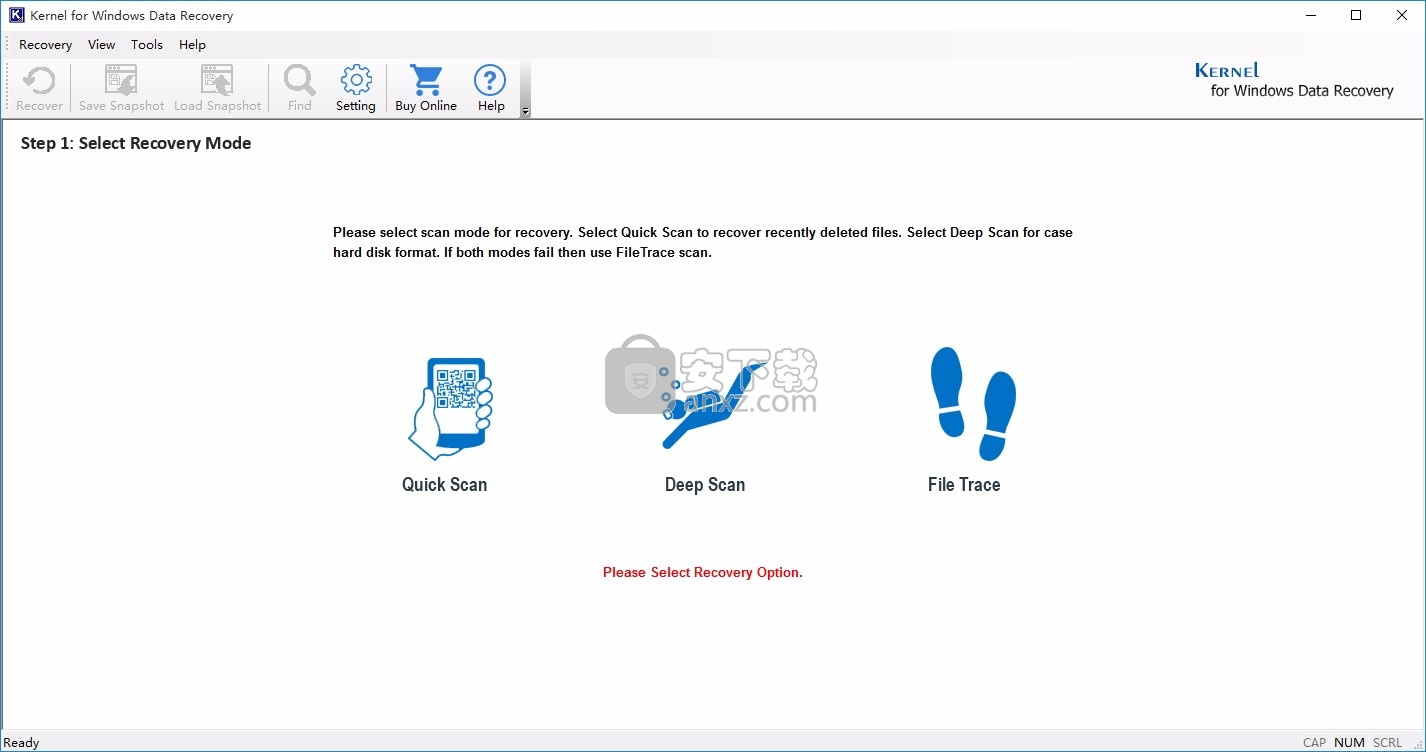Viewport: 1426px width, 752px height.
Task: Choose the File Trace footprints icon
Action: [x=973, y=404]
